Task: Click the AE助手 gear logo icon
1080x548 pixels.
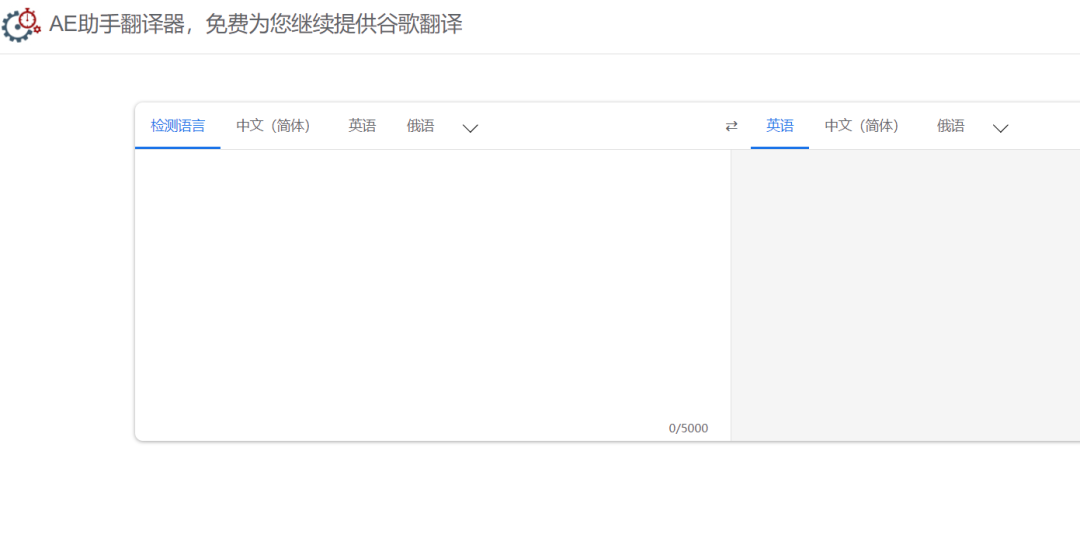Action: point(22,25)
